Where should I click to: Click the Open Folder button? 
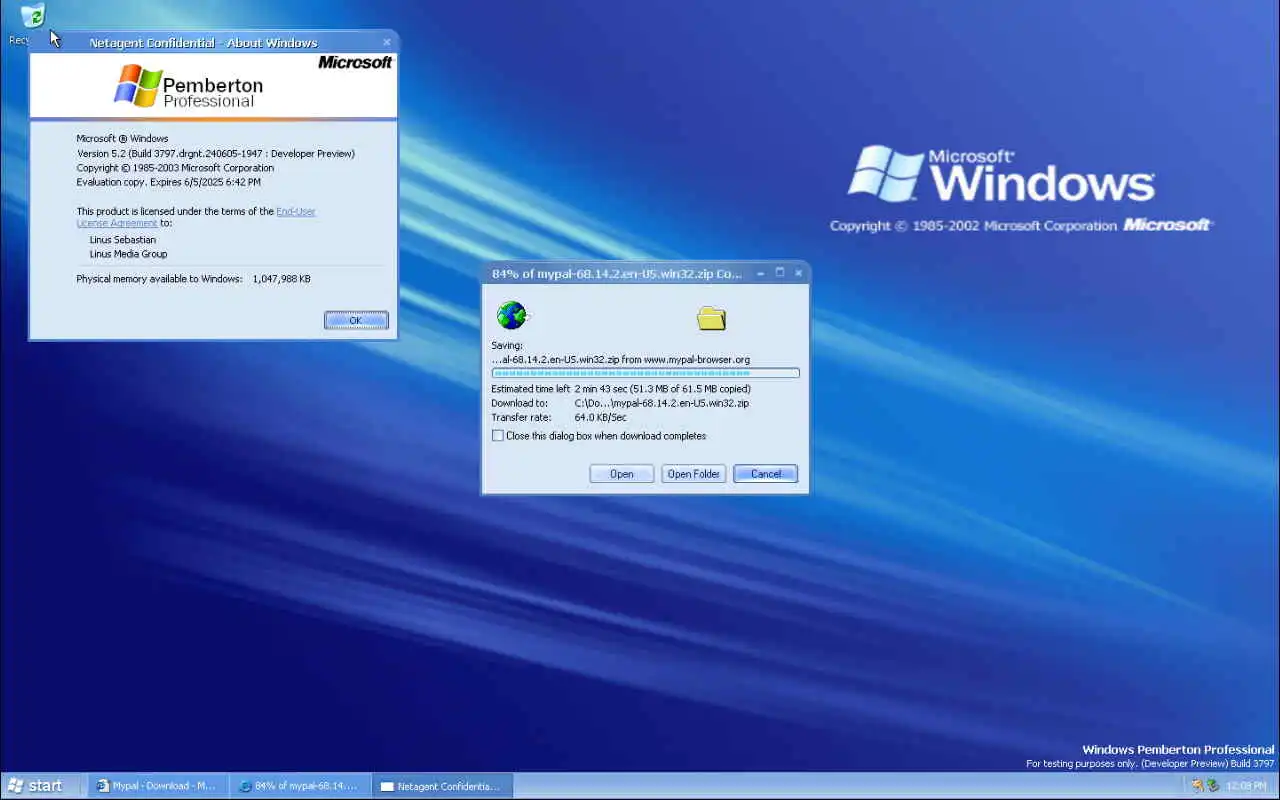point(694,474)
